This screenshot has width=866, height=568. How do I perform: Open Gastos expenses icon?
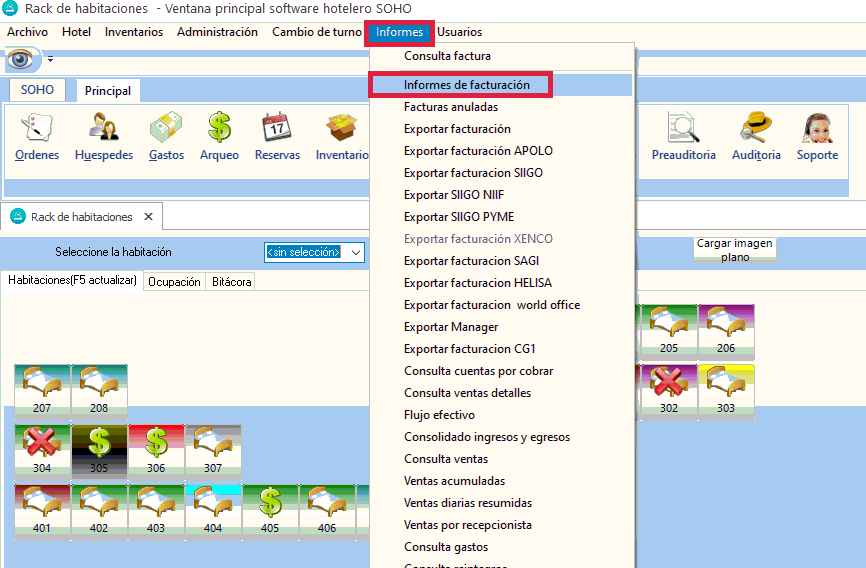(166, 136)
